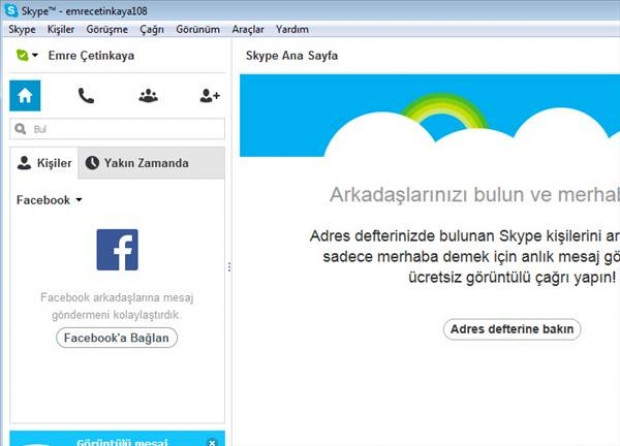Open the Araçlar menu
Viewport: 620px width, 446px height.
pyautogui.click(x=248, y=29)
